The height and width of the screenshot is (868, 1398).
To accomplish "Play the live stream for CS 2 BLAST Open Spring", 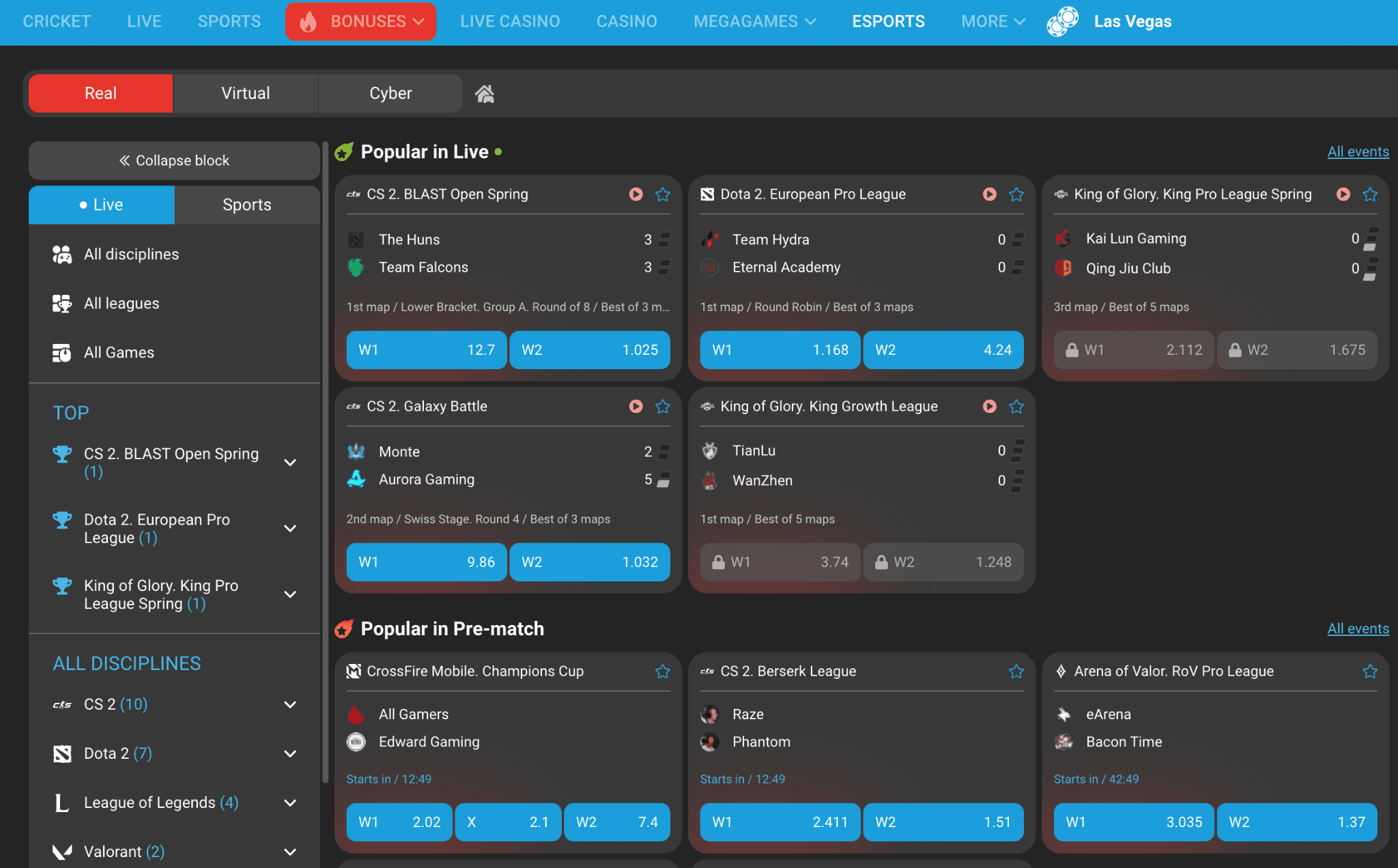I will point(636,194).
